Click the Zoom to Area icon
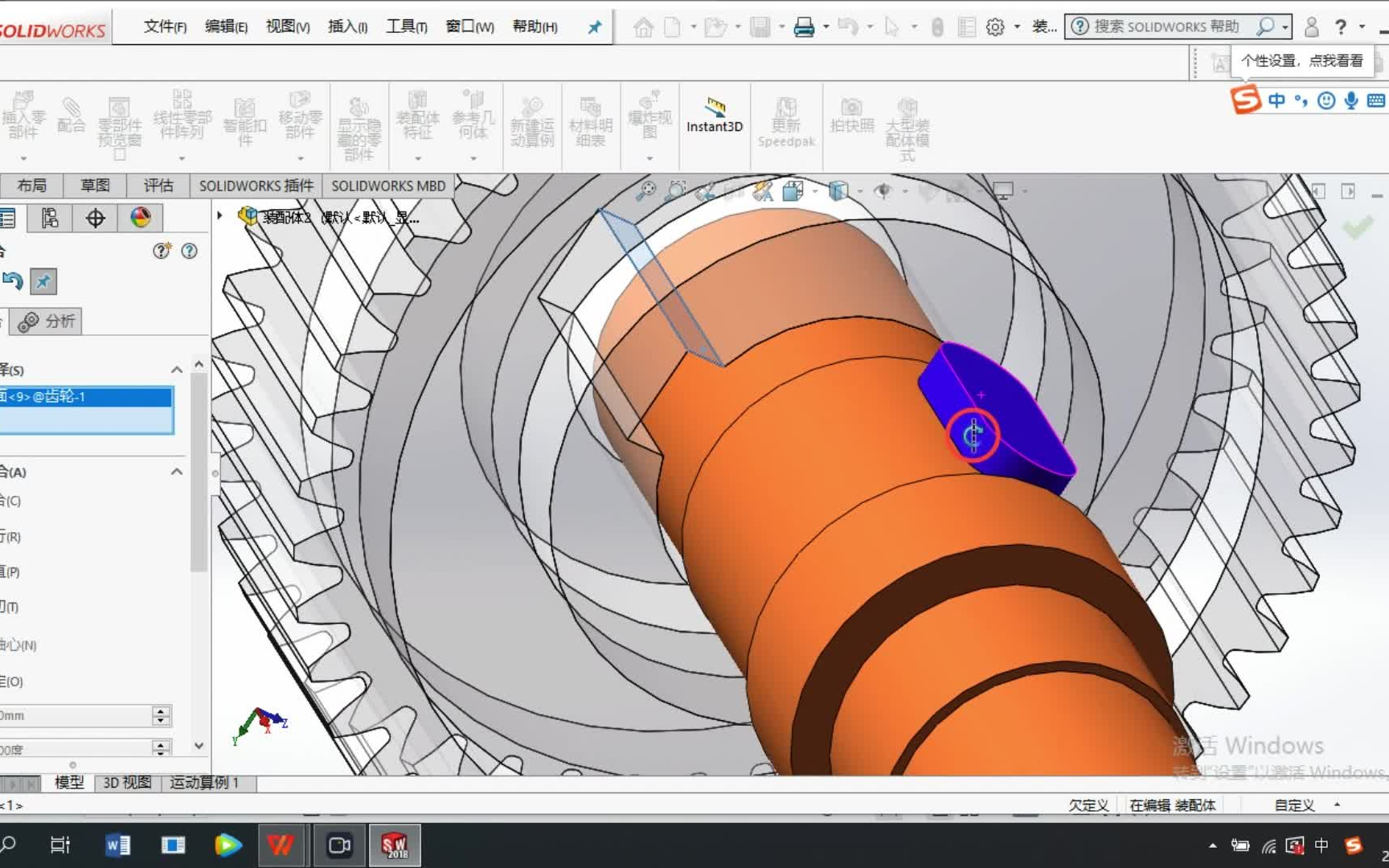The width and height of the screenshot is (1389, 868). pos(675,190)
